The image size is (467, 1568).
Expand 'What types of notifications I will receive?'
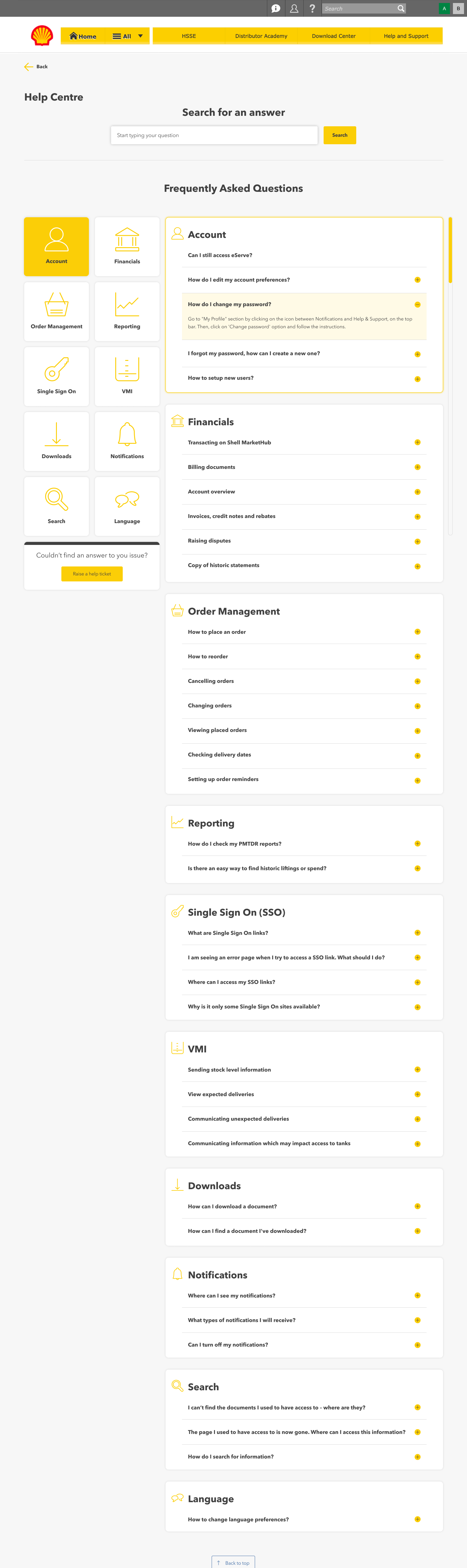[x=417, y=1320]
